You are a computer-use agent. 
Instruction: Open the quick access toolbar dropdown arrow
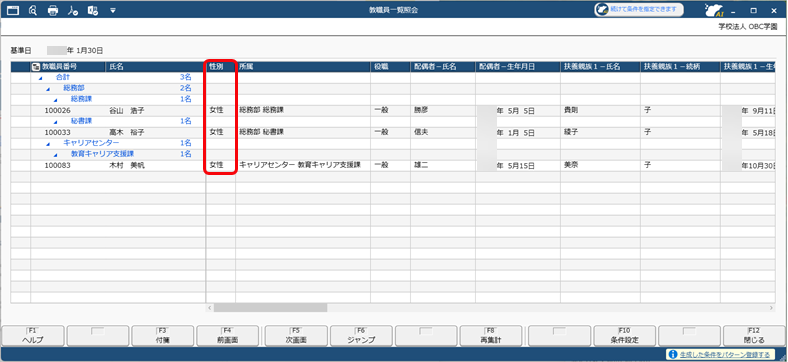point(113,10)
